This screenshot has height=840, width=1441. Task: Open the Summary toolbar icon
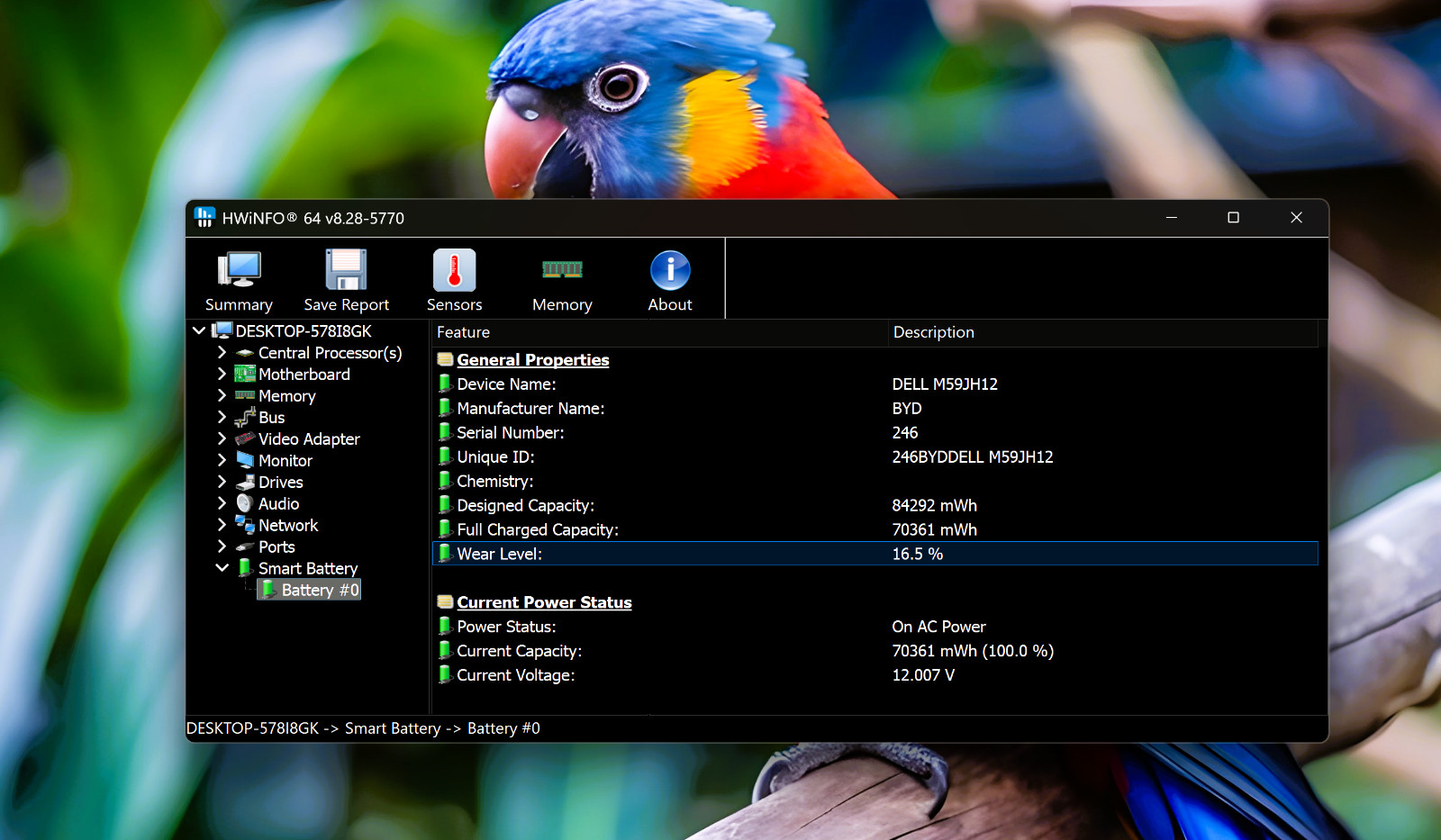(x=239, y=270)
